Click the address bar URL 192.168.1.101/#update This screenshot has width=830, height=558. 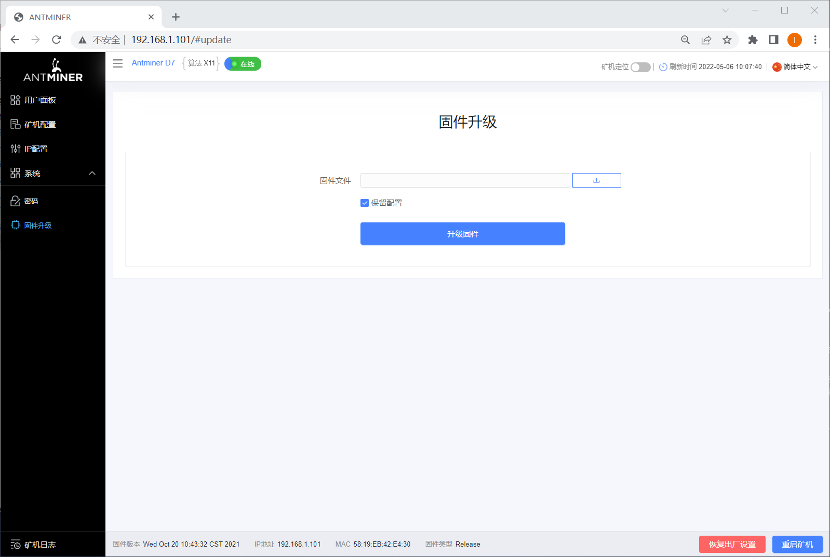click(x=181, y=40)
